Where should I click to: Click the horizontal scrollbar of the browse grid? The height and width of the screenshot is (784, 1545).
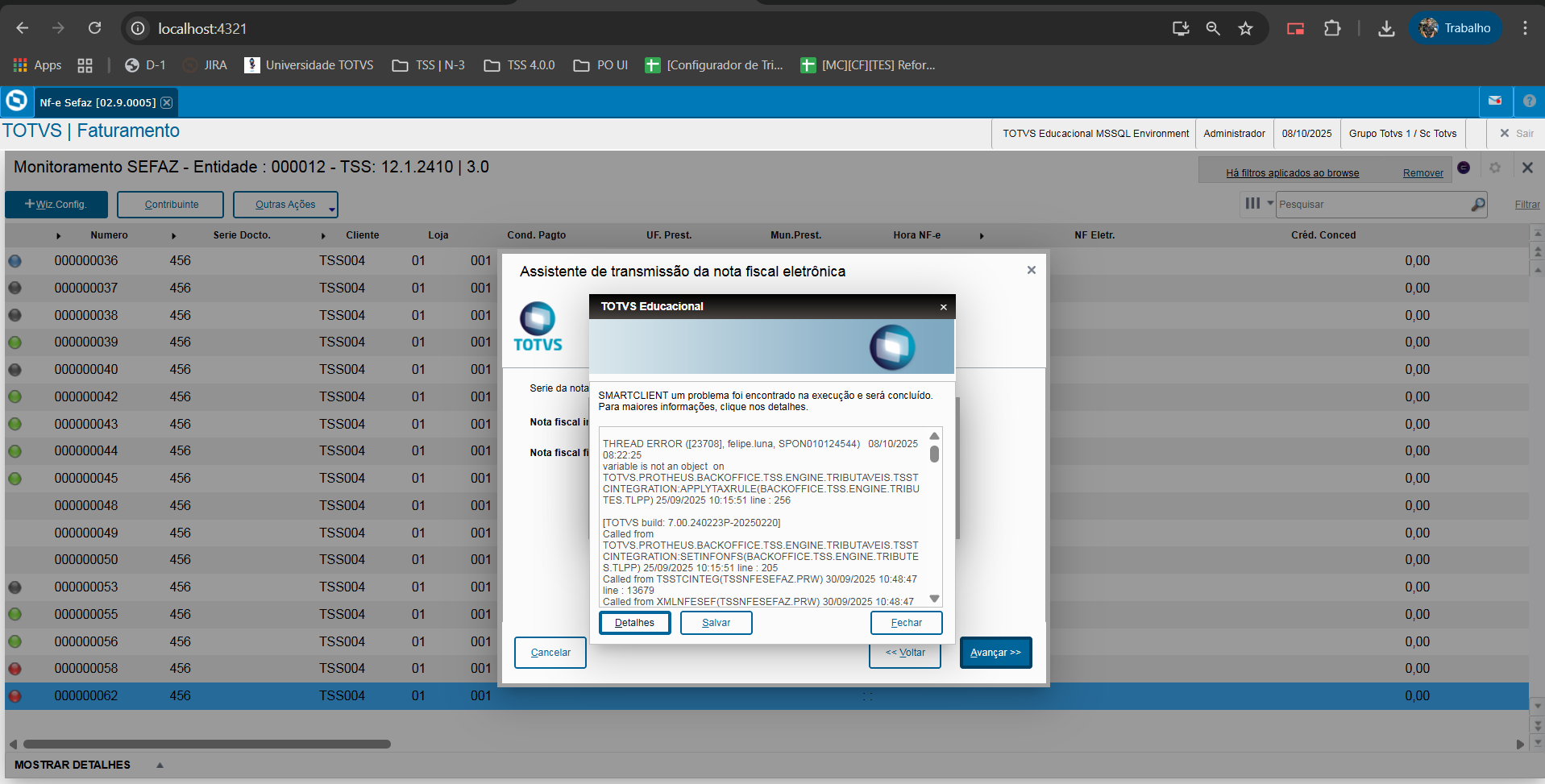tap(206, 745)
